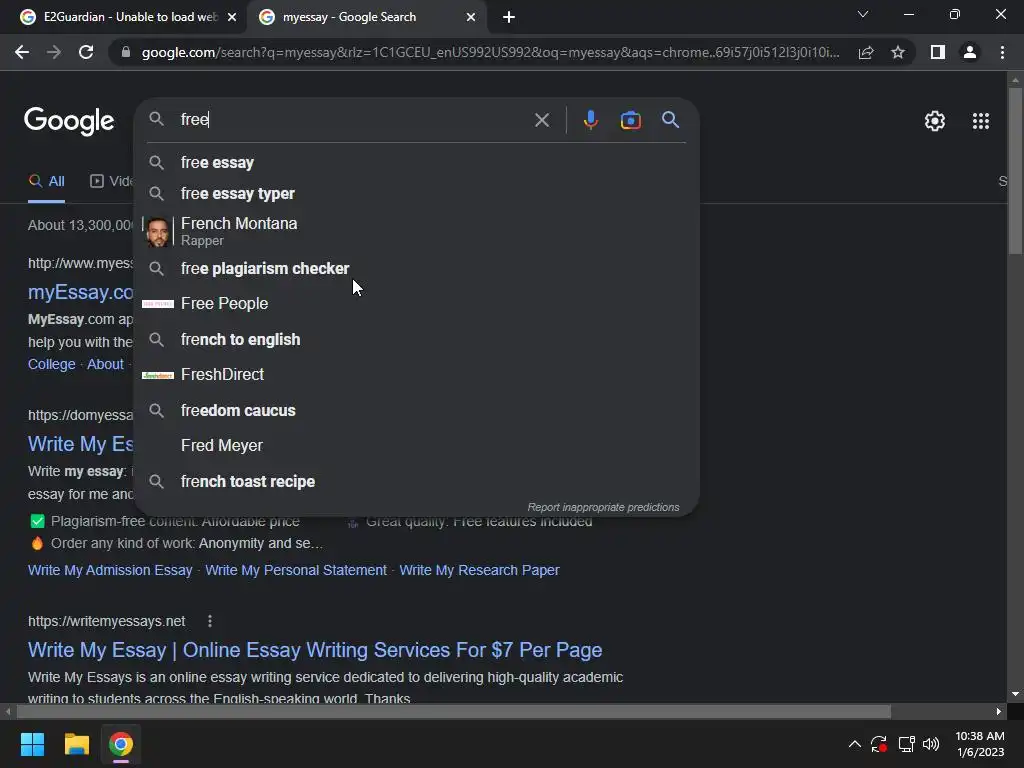Open 'Write My Admission Essay' link

pos(110,570)
